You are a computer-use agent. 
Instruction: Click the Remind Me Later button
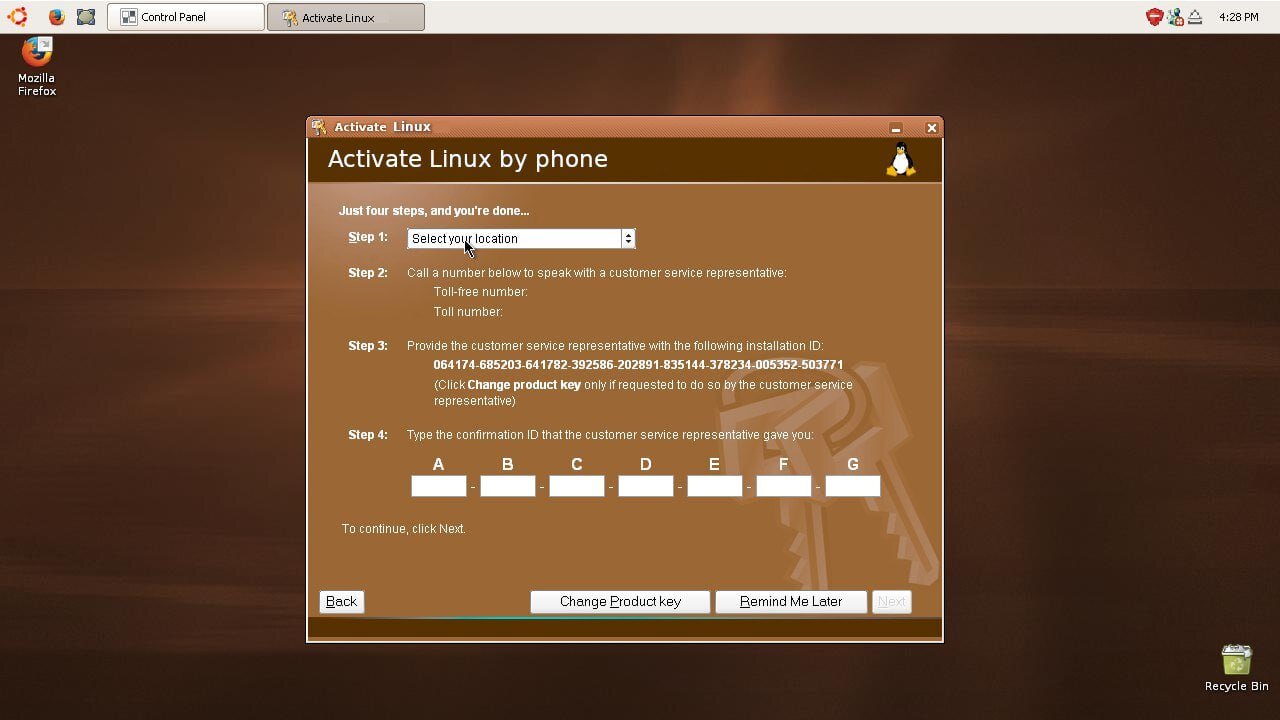(x=791, y=601)
